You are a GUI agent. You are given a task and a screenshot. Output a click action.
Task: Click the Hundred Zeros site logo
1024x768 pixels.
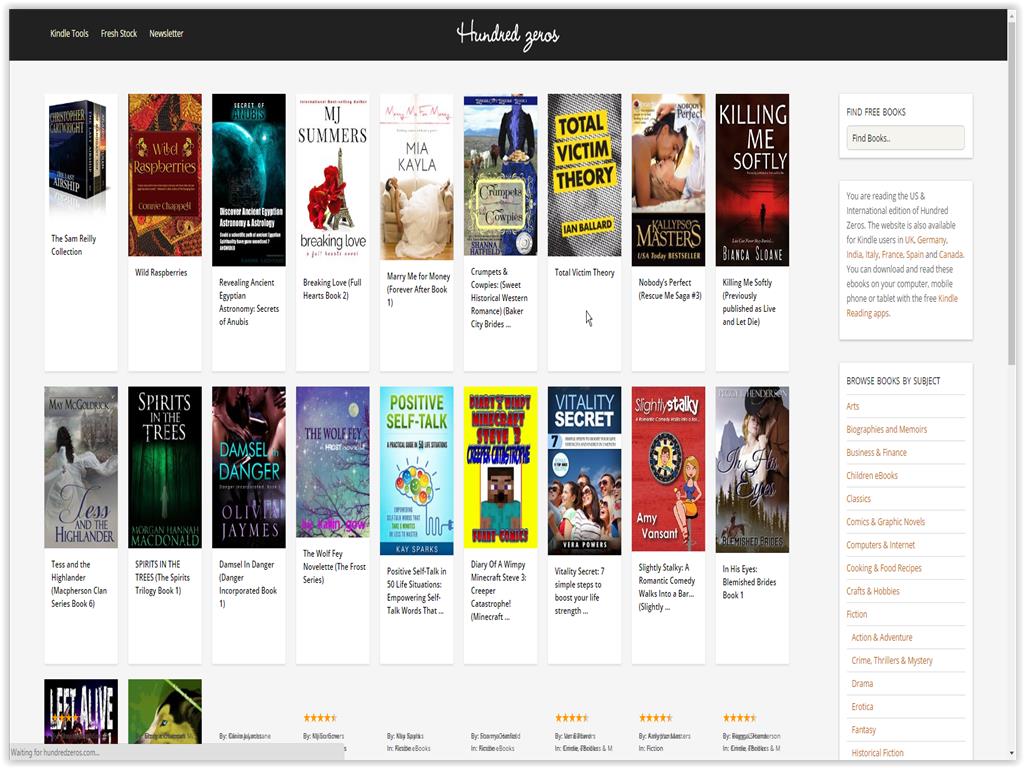[x=507, y=35]
